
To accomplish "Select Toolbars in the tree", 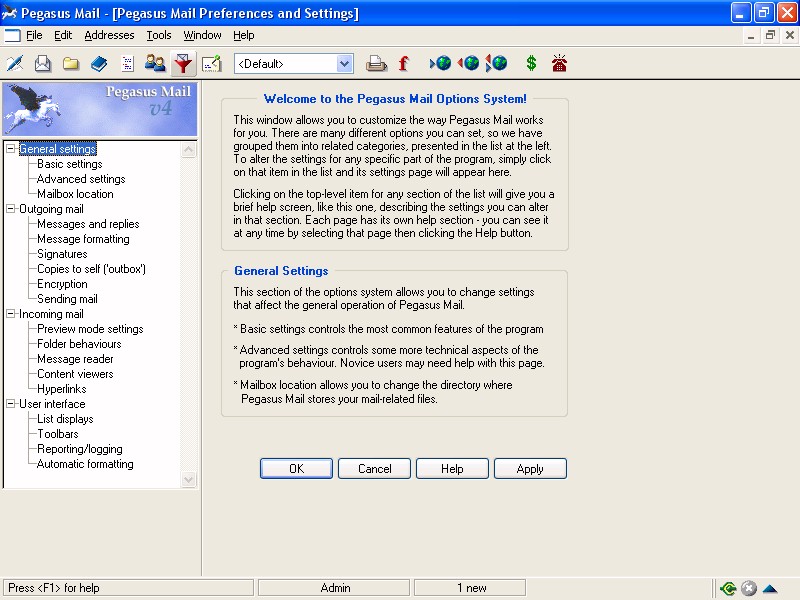I will click(58, 434).
